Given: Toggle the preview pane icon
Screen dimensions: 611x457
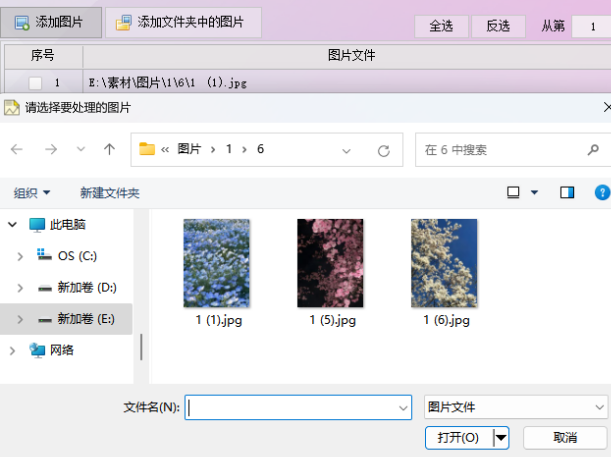Looking at the screenshot, I should coord(567,192).
